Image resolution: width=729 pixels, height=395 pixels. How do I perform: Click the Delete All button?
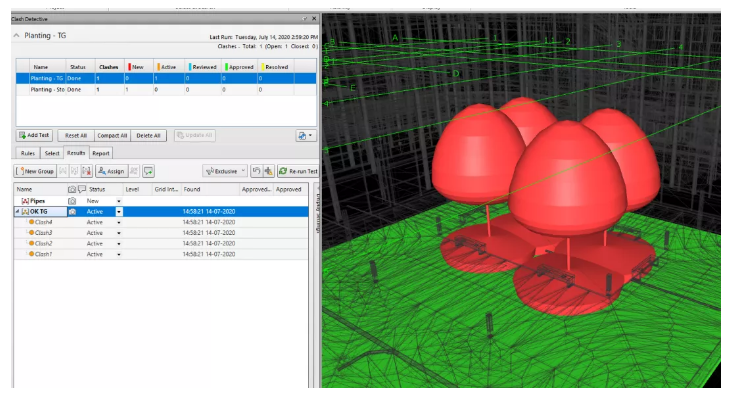point(148,136)
